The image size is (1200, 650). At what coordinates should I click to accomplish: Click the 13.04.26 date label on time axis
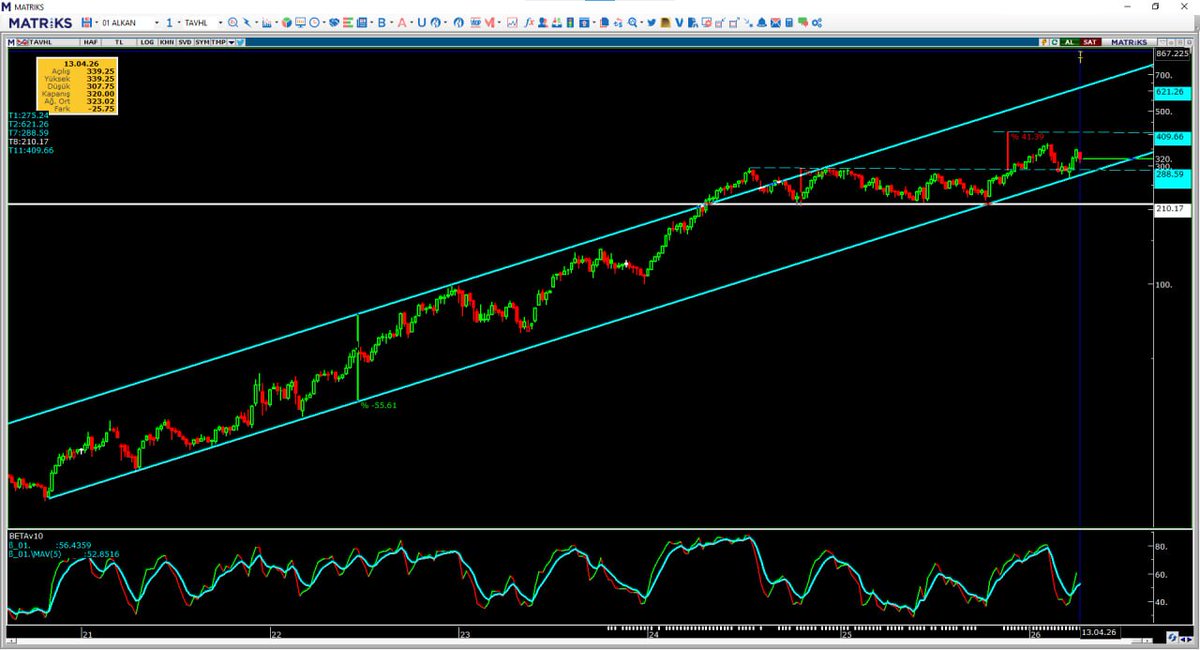click(x=1098, y=632)
